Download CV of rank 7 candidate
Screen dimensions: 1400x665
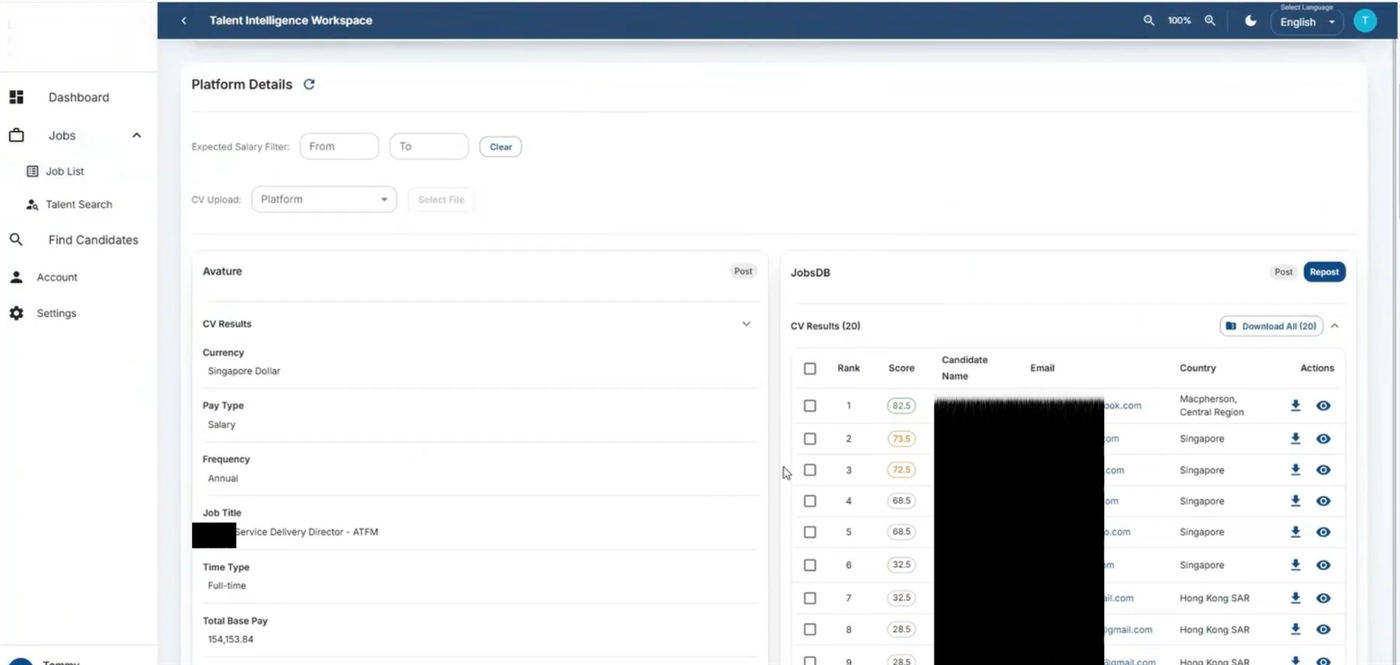point(1295,598)
